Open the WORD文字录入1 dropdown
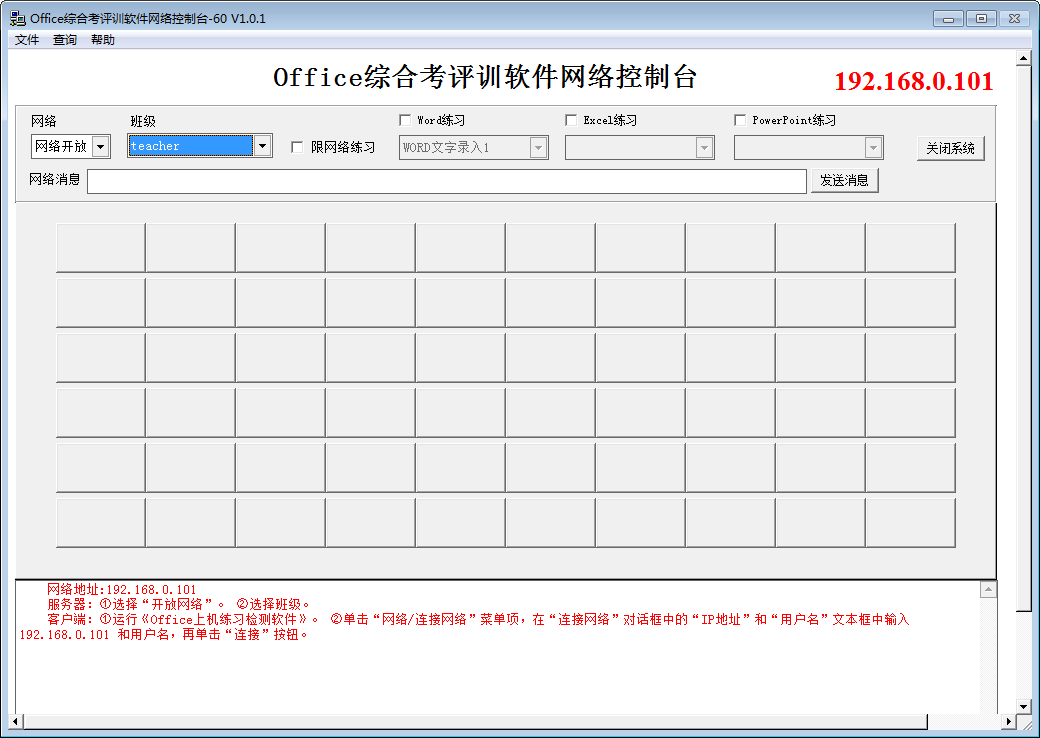Viewport: 1040px width, 738px height. 538,148
